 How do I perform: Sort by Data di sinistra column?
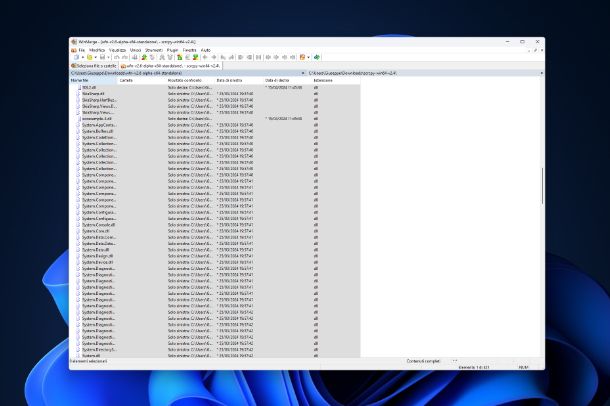(239, 80)
